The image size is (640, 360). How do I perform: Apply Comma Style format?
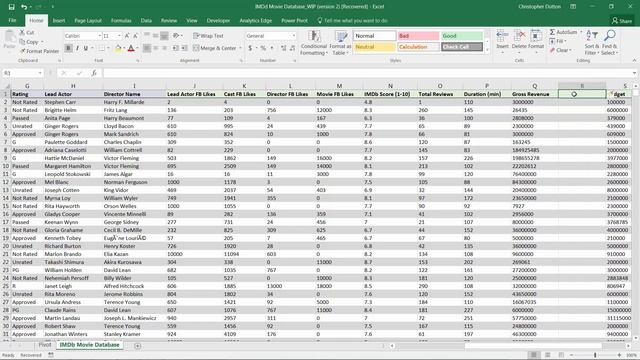(x=272, y=48)
